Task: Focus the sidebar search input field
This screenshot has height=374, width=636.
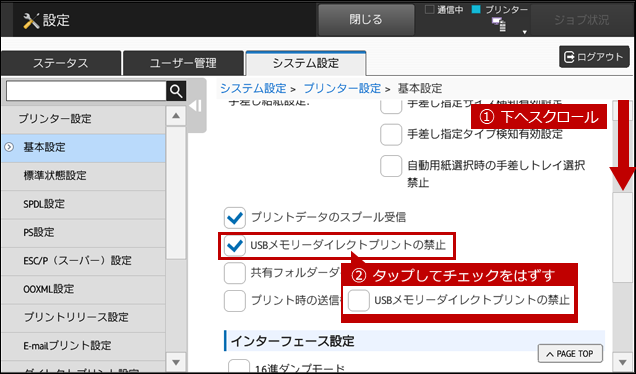Action: [86, 91]
